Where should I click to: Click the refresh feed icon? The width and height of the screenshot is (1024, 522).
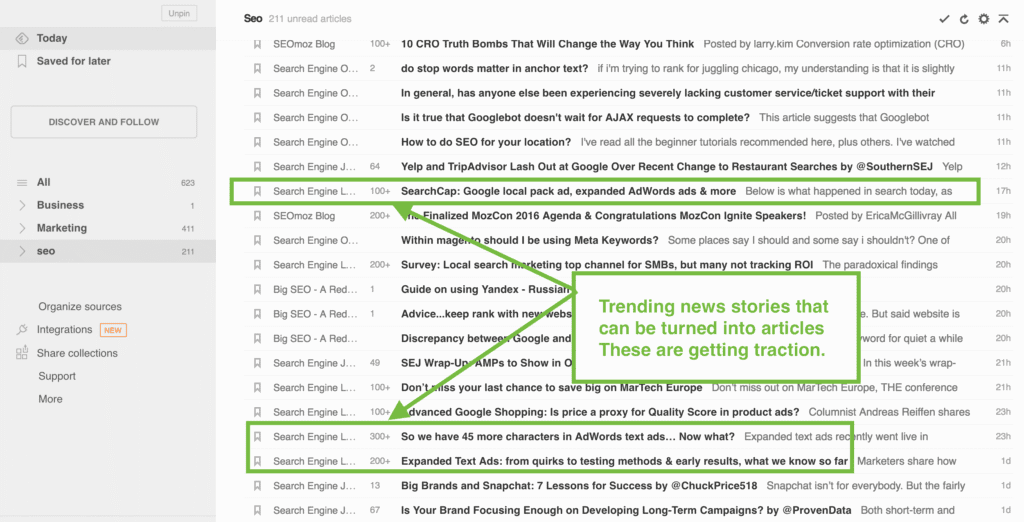(x=964, y=19)
